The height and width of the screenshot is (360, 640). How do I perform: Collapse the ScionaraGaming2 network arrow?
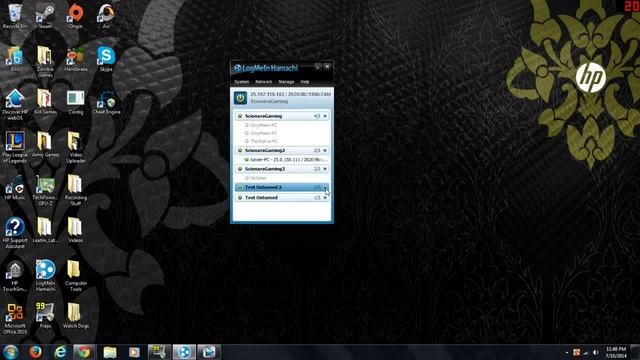[325, 151]
